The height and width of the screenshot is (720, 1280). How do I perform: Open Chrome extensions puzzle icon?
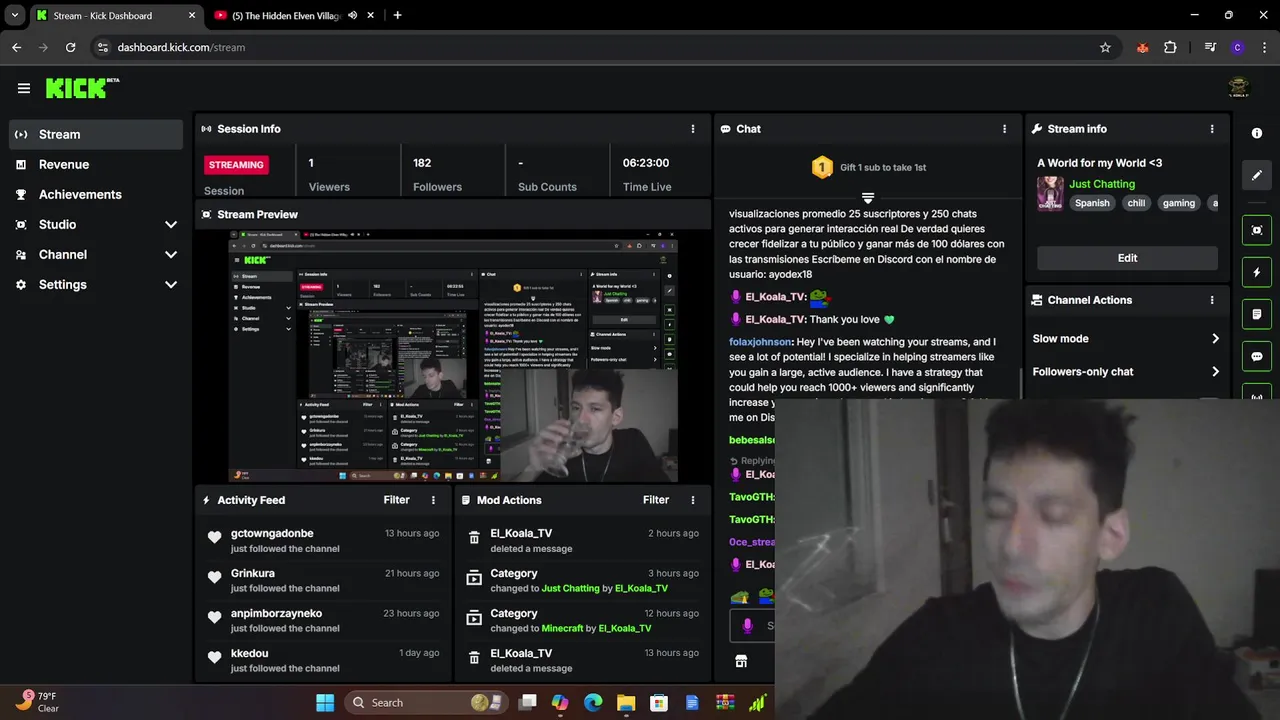pyautogui.click(x=1170, y=47)
